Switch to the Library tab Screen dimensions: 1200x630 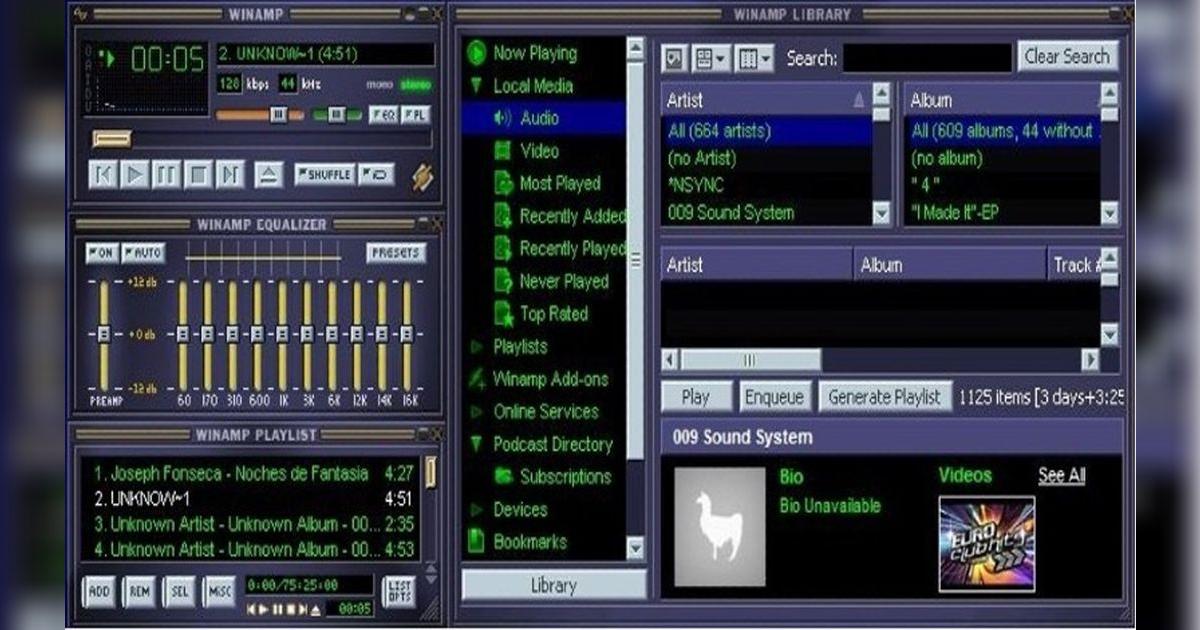click(553, 587)
